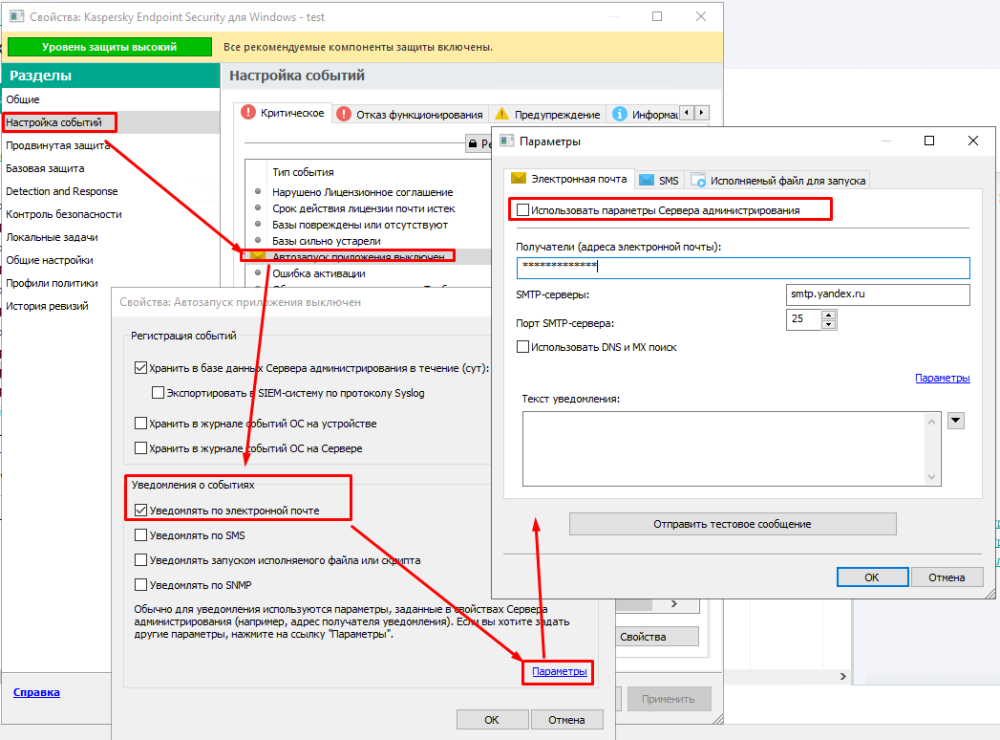1000x740 pixels.
Task: Enable Экспортировать в SIEM-систему по протоколу Syslog
Action: [x=158, y=393]
